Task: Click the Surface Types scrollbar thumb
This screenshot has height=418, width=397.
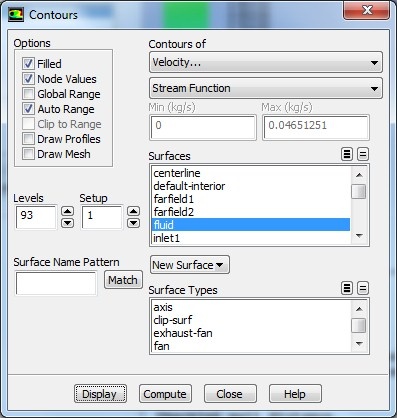Action: (359, 325)
